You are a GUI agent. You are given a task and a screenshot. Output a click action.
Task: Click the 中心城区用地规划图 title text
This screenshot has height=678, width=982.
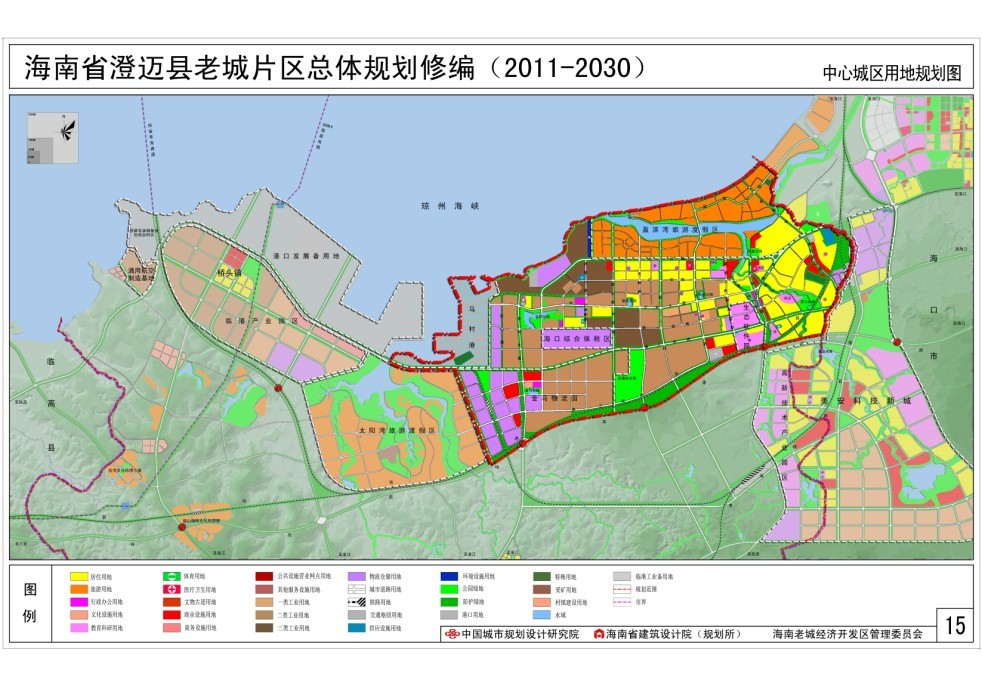pyautogui.click(x=891, y=73)
